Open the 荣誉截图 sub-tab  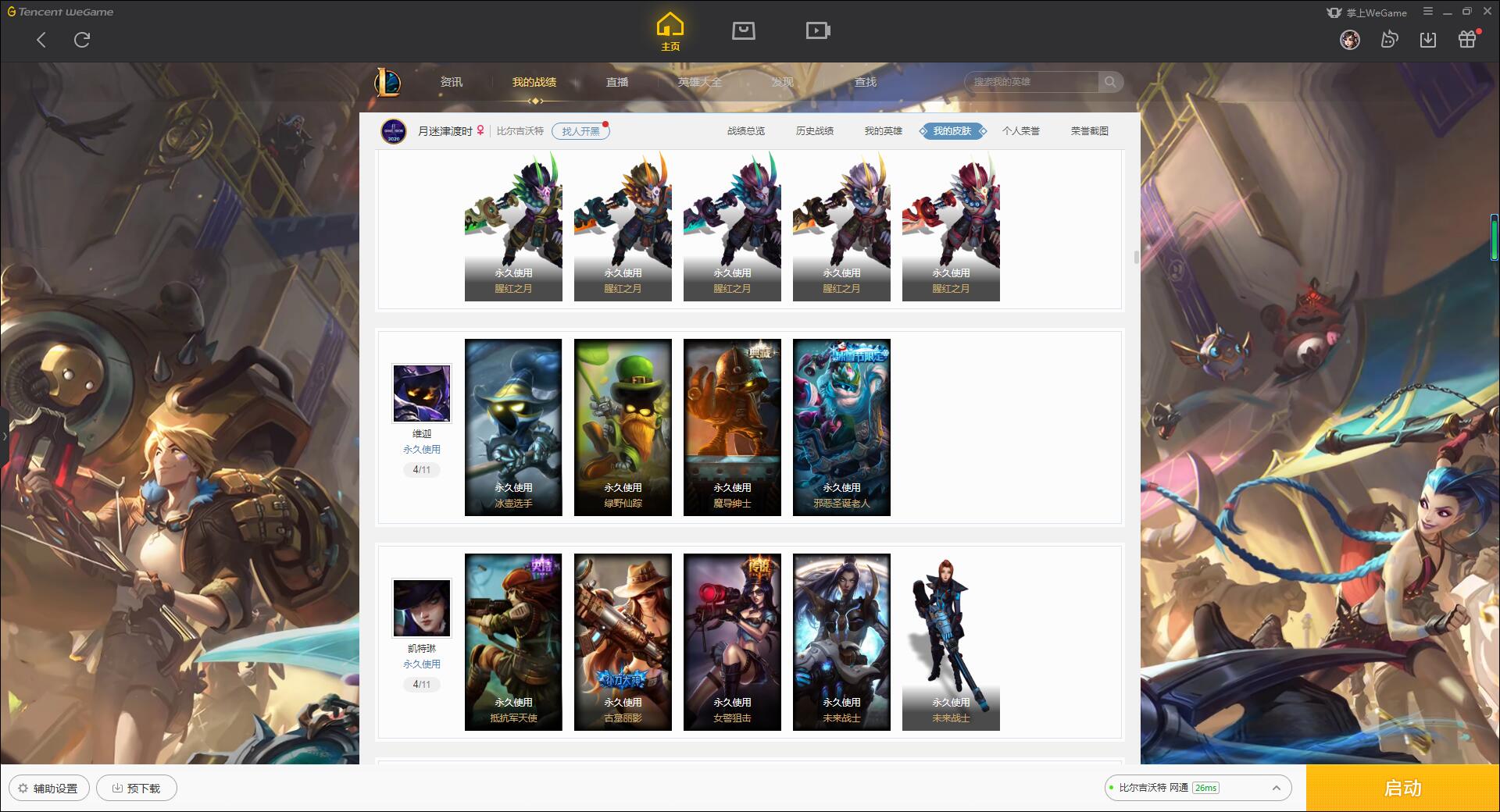tap(1090, 131)
